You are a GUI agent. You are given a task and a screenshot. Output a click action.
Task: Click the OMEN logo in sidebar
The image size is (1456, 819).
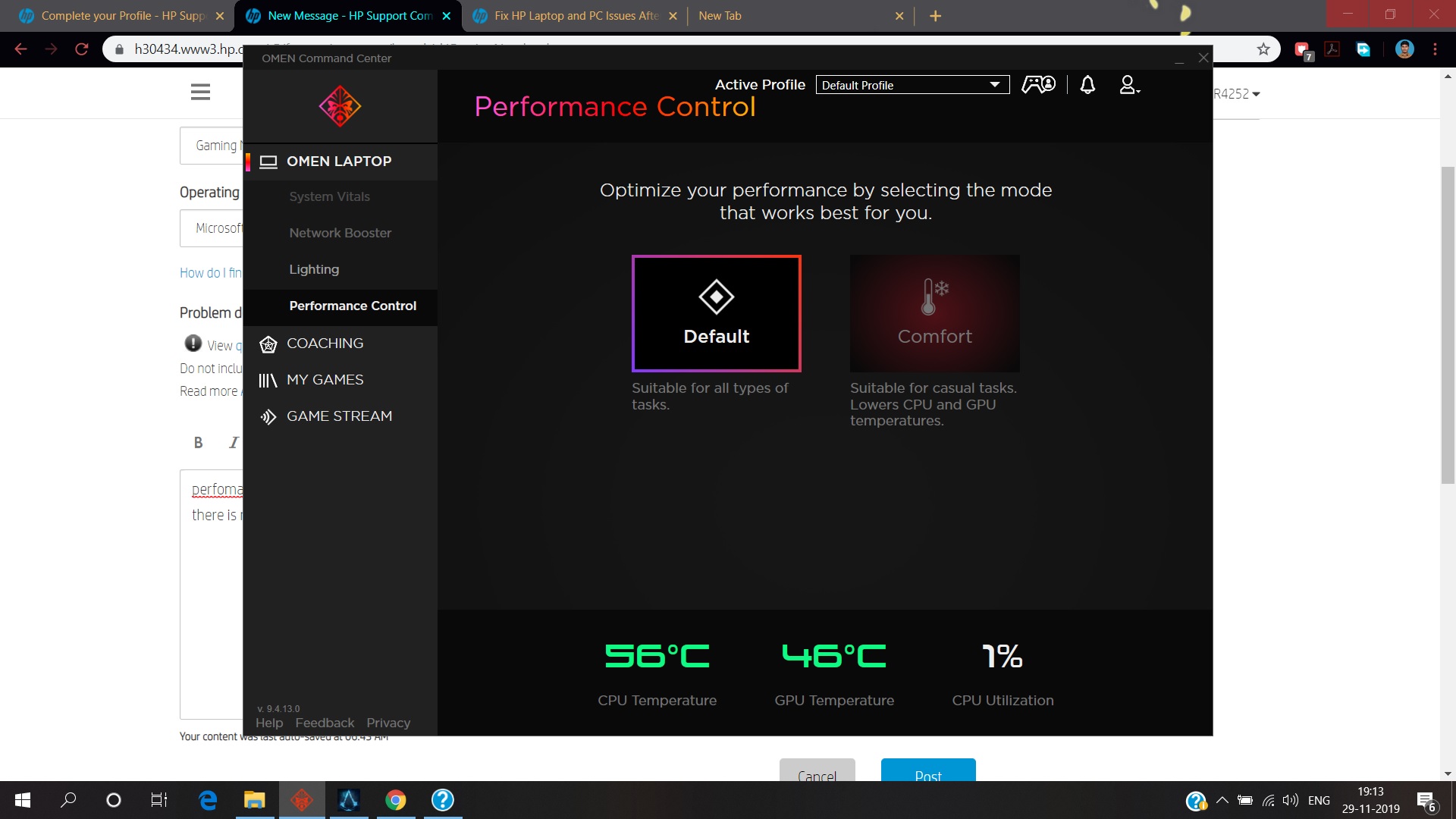point(340,106)
